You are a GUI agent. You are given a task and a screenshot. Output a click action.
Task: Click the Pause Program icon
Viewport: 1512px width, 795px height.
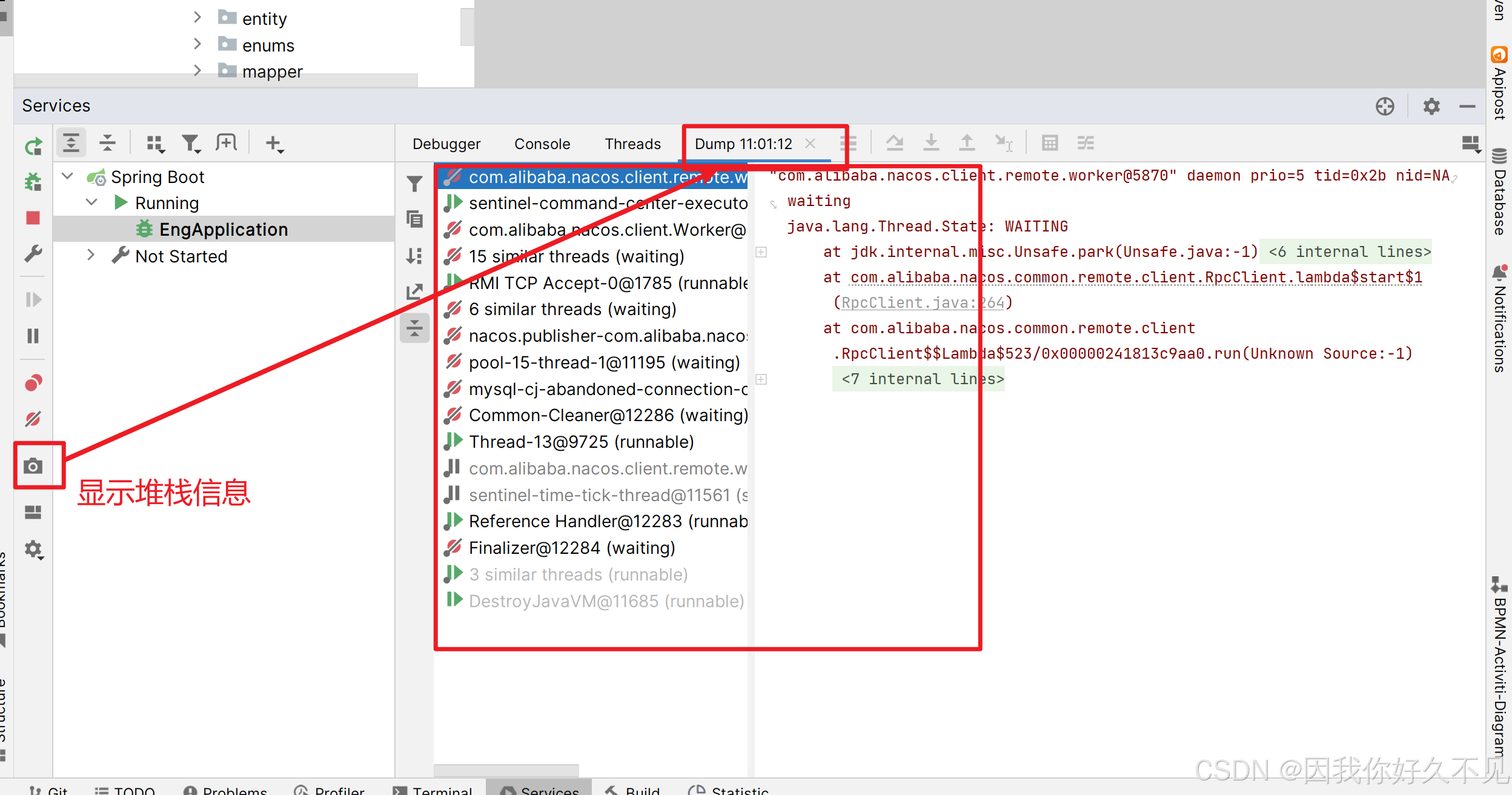tap(33, 336)
